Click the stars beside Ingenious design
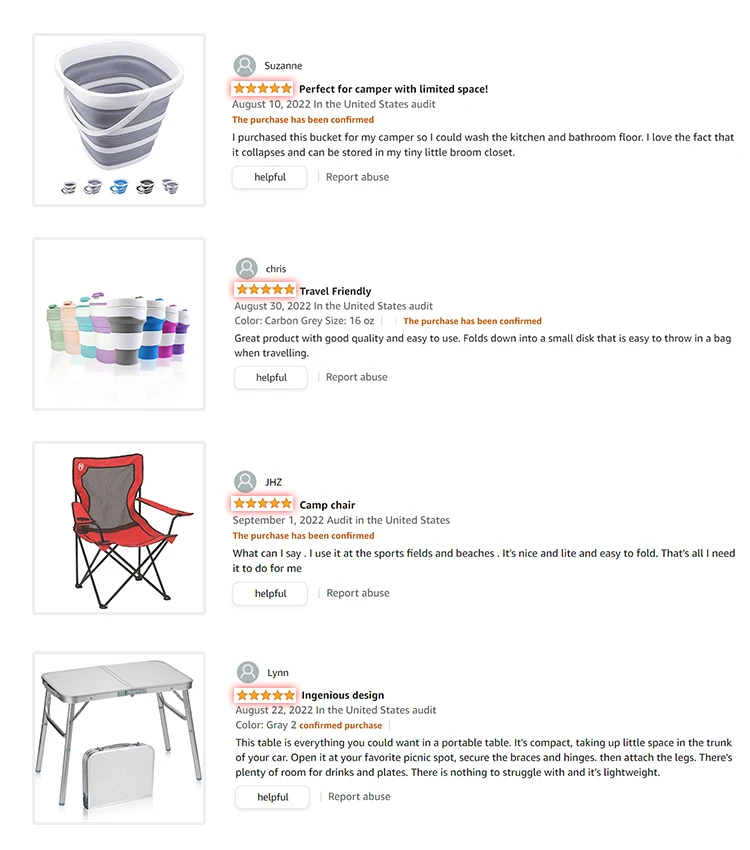Screen dimensions: 750x850 (x=265, y=694)
